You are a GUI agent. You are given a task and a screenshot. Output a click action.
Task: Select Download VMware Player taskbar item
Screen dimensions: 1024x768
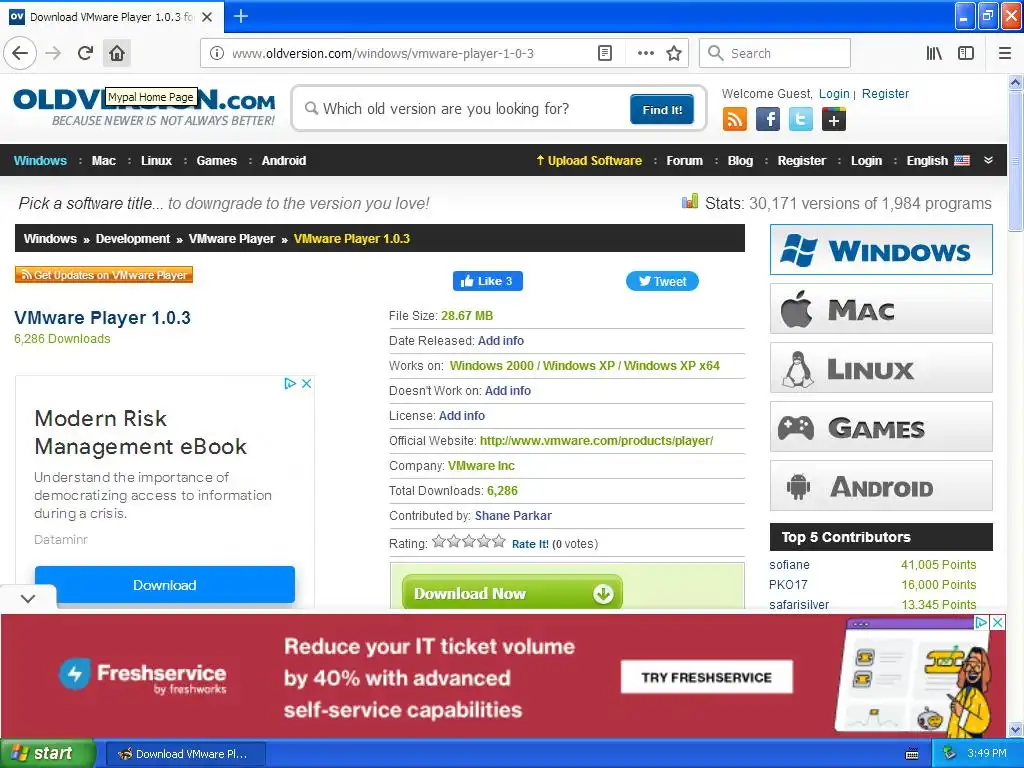[185, 754]
